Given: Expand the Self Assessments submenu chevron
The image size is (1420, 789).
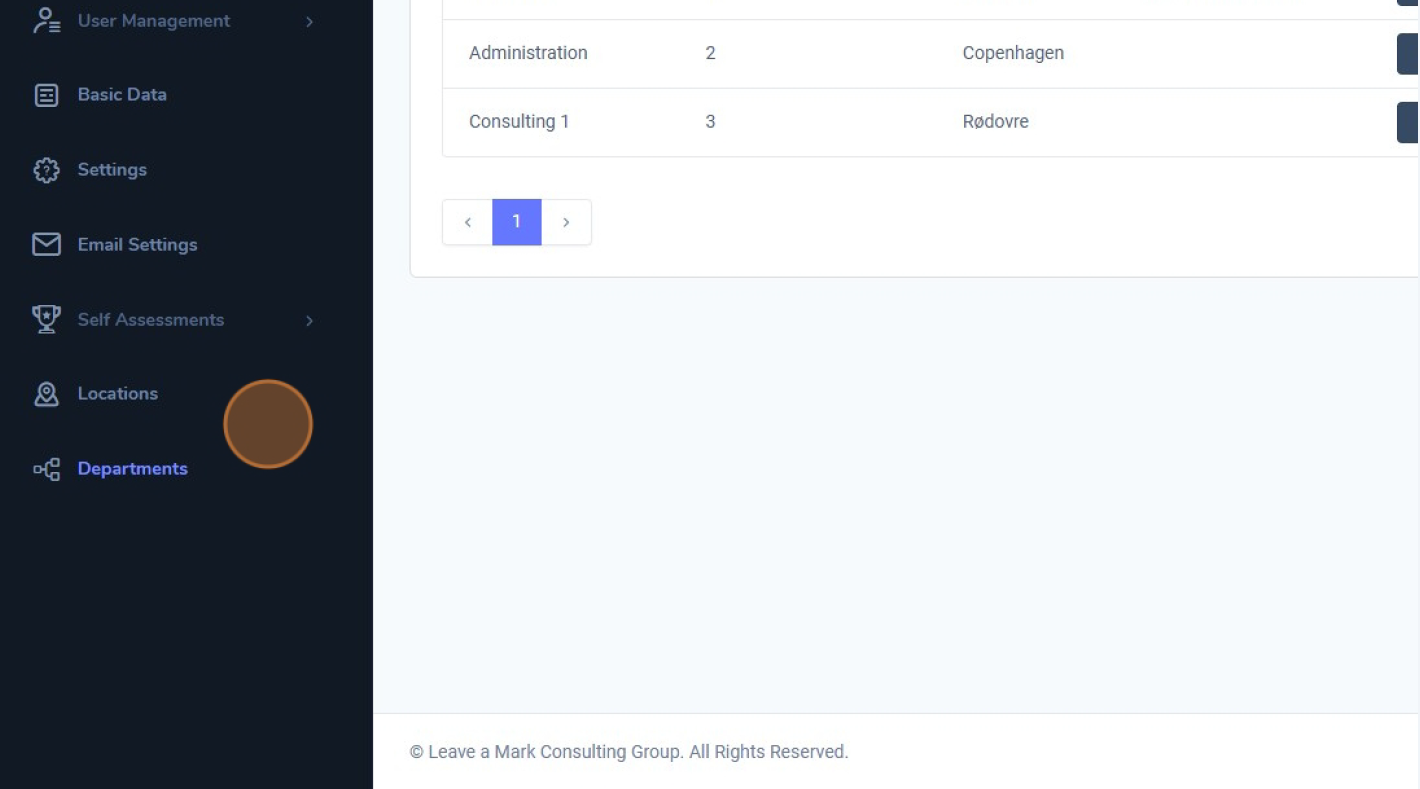Looking at the screenshot, I should pos(309,321).
